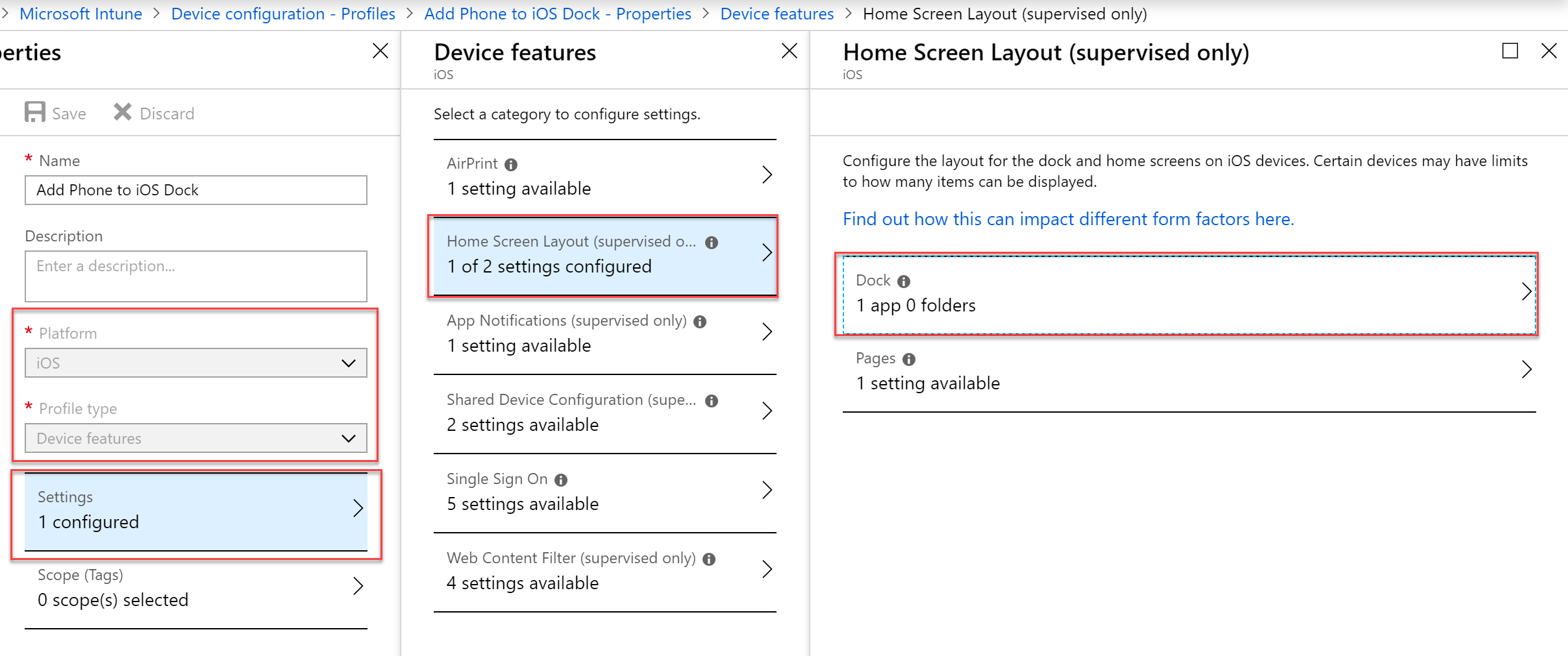Go to Microsoft Intune breadcrumb
Image resolution: width=1568 pixels, height=656 pixels.
point(81,14)
